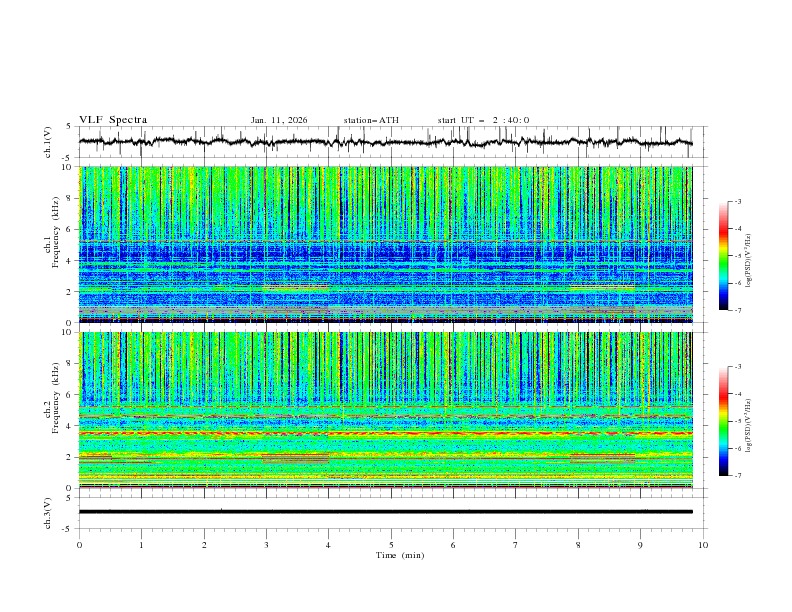Click the "-7" value on ch.1 color bar
This screenshot has height=612, width=792.
click(737, 310)
